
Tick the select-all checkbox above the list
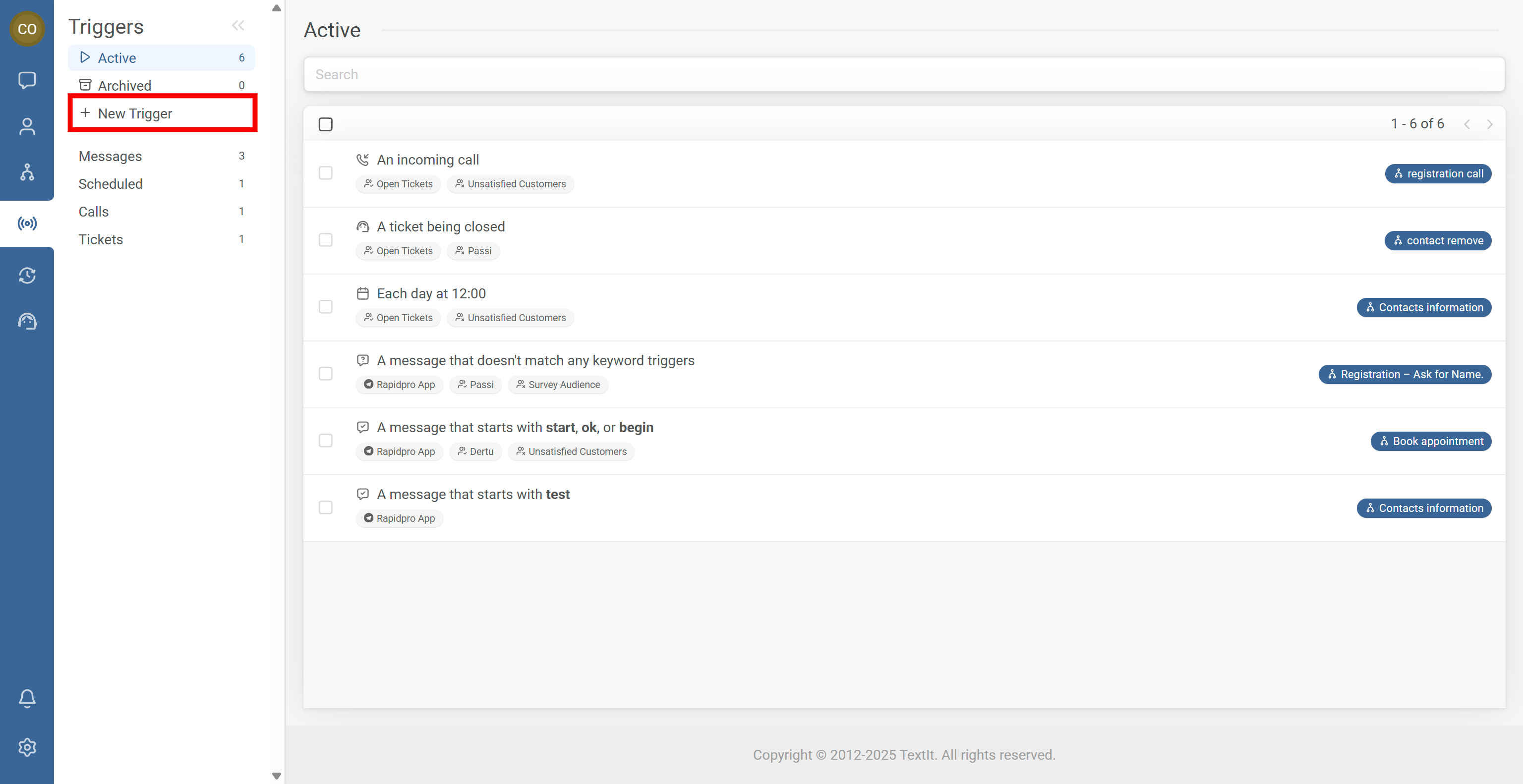point(325,124)
